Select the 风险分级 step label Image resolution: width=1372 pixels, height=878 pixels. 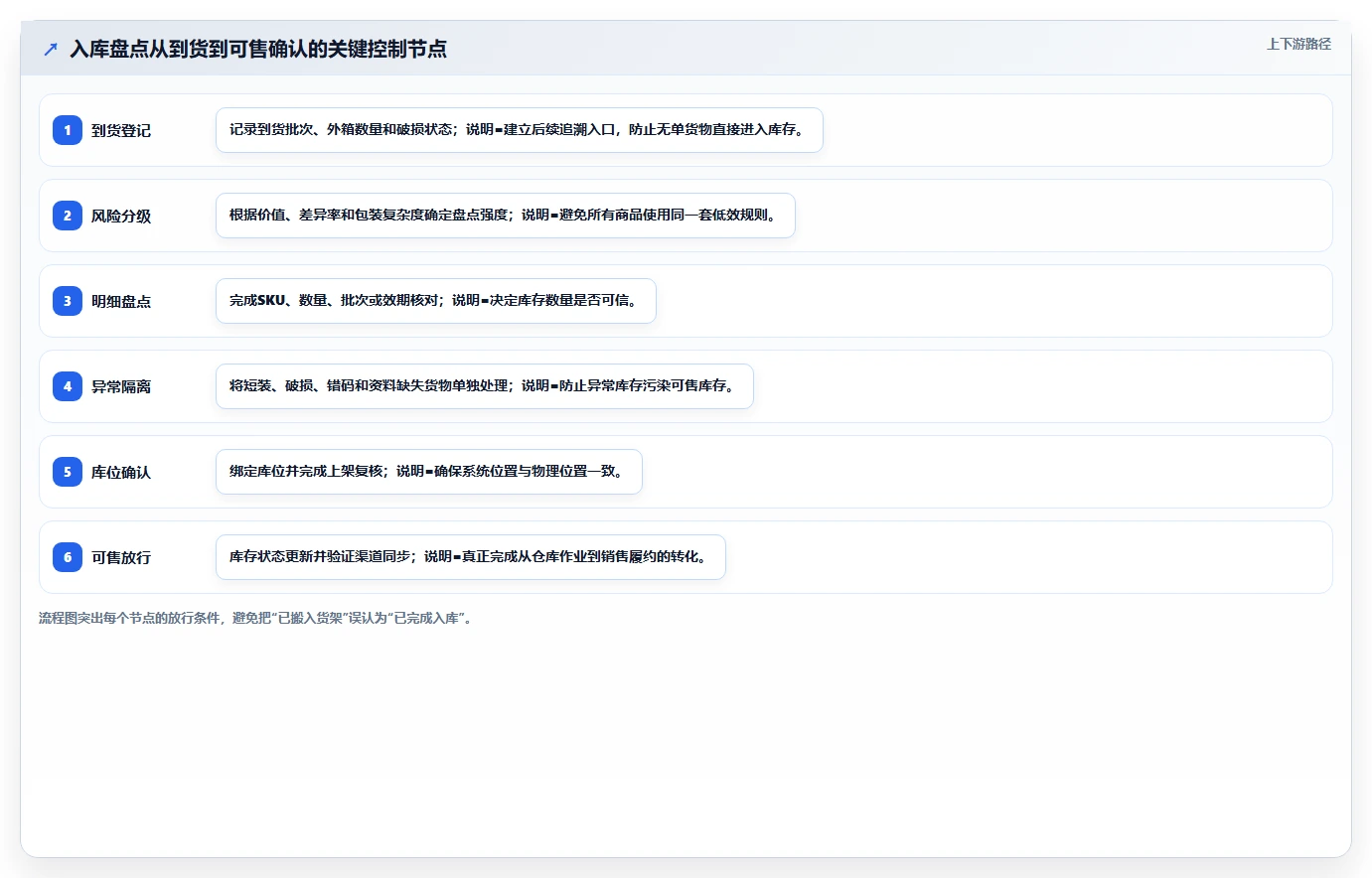click(x=121, y=216)
